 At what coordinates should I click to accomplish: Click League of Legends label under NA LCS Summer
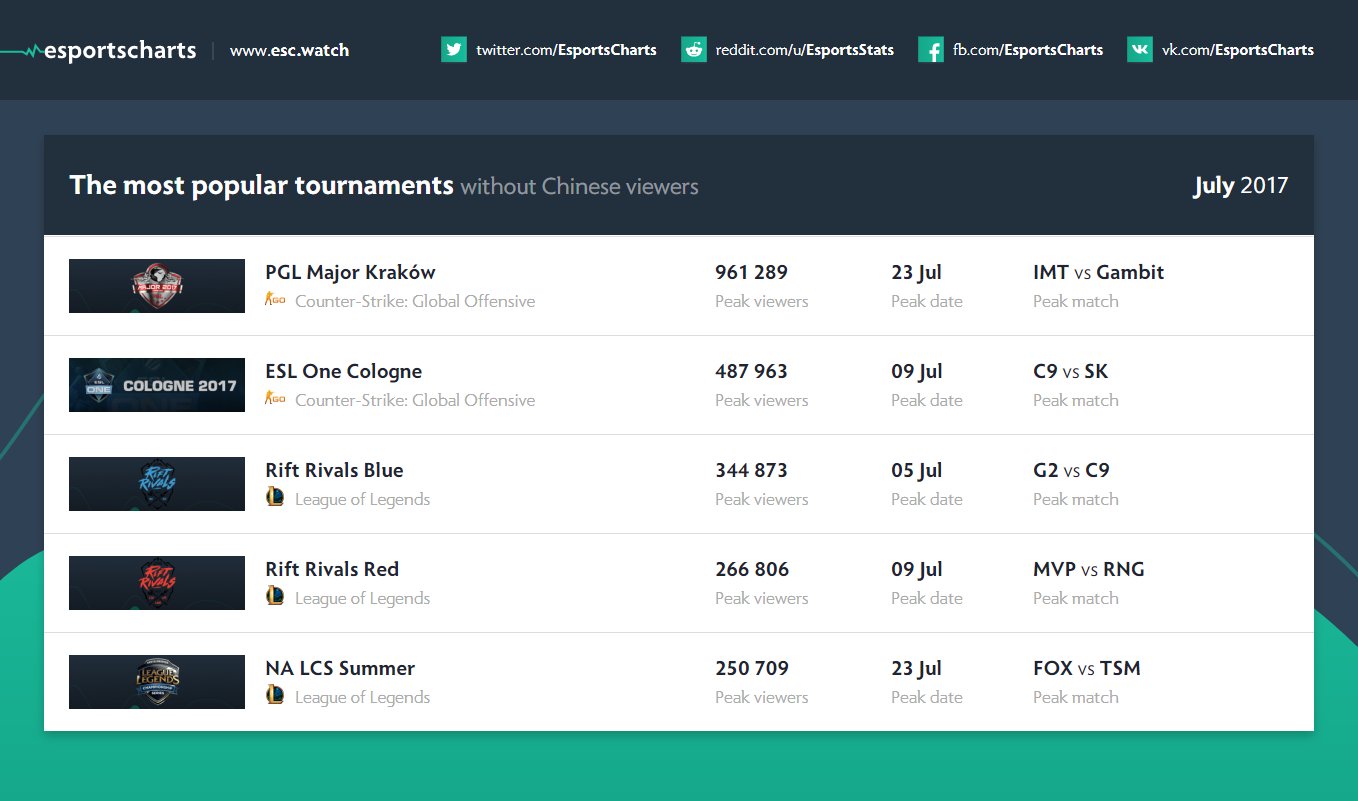point(362,697)
